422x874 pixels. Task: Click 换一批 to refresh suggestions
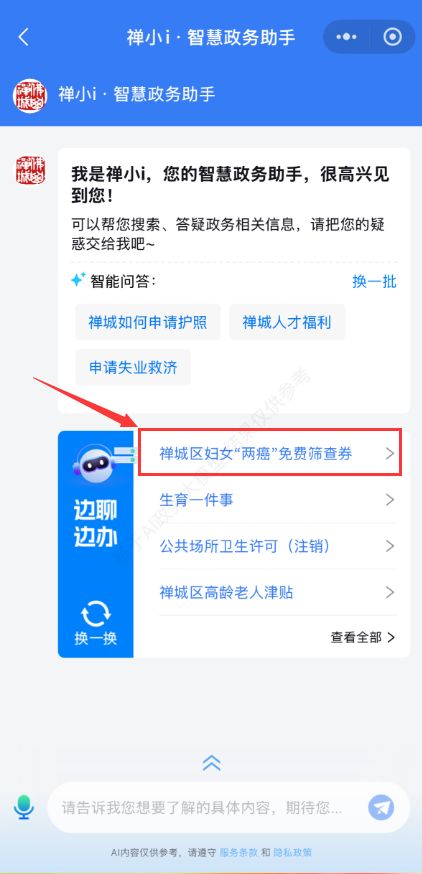374,281
